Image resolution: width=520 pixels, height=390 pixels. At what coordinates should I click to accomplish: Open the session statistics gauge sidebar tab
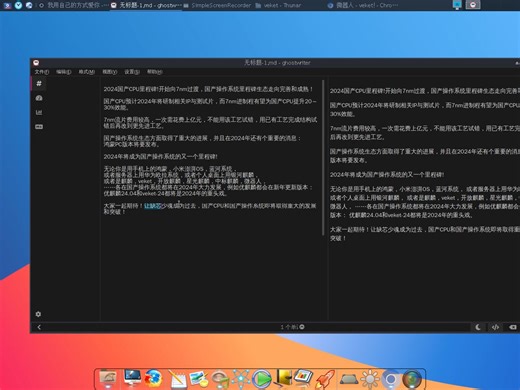point(39,98)
